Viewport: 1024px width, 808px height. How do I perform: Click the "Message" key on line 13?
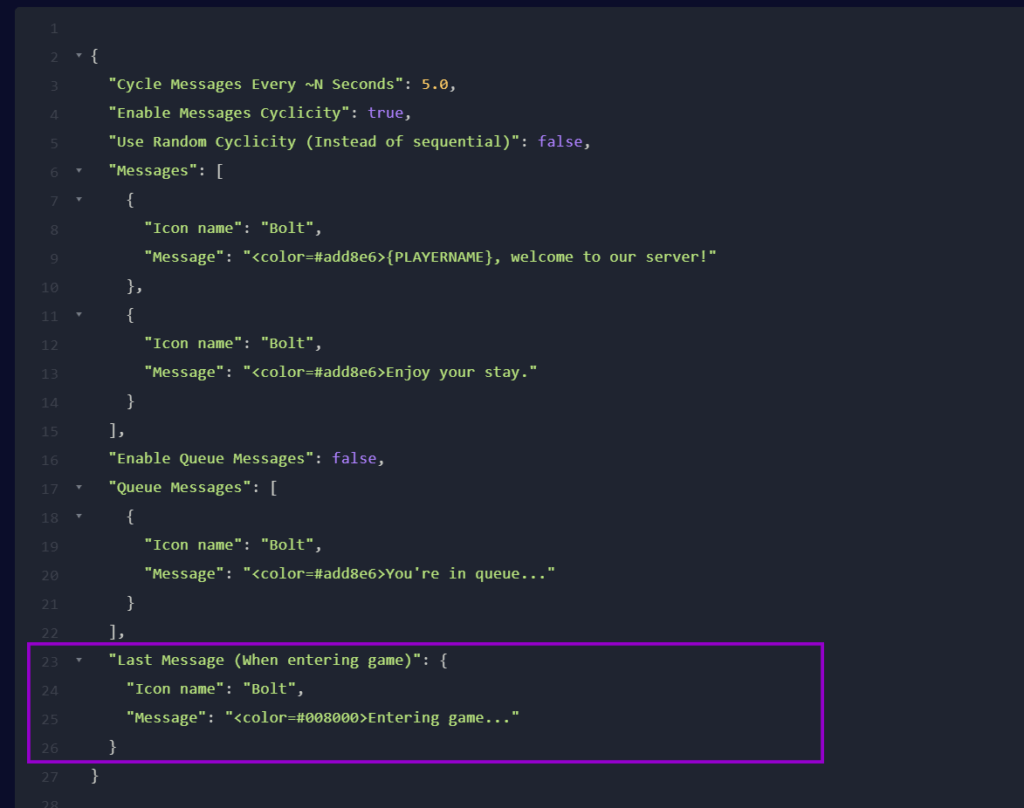[184, 372]
